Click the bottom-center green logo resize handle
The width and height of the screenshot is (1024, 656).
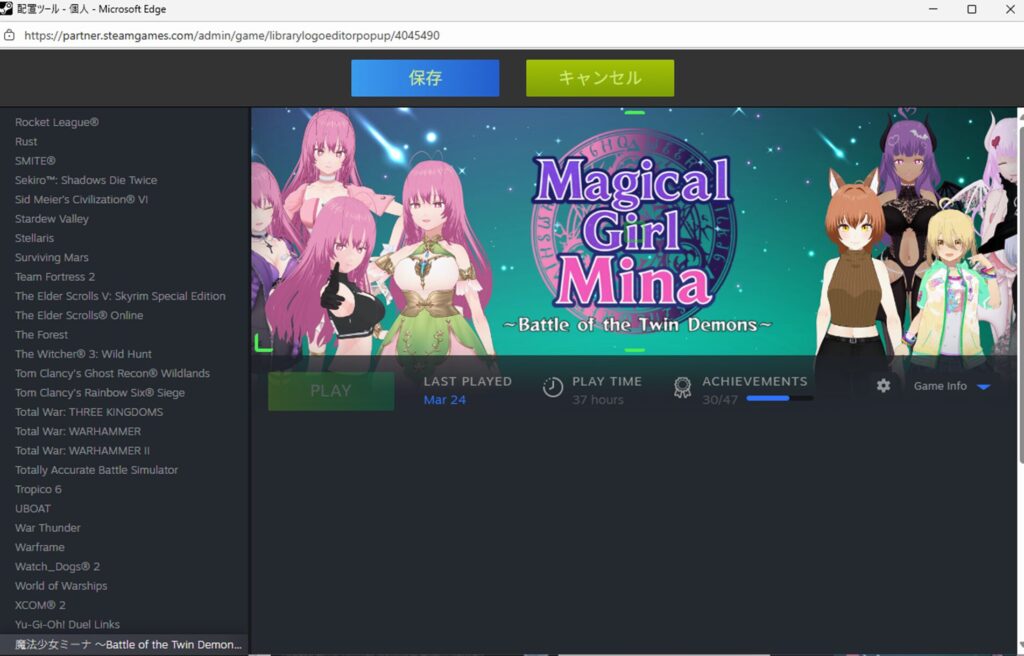pos(634,350)
